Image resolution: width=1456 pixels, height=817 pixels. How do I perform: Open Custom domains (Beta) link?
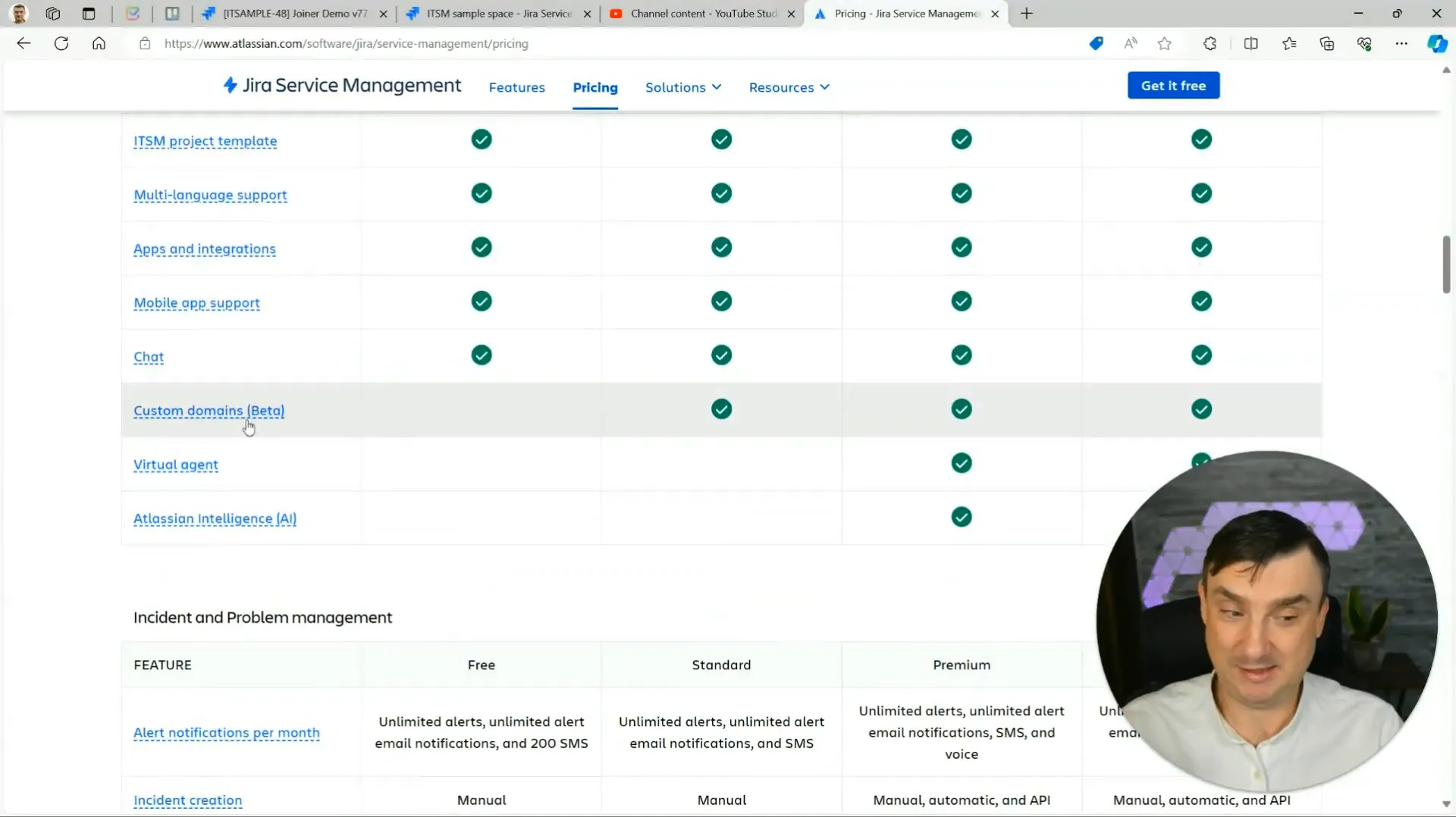[x=209, y=411]
